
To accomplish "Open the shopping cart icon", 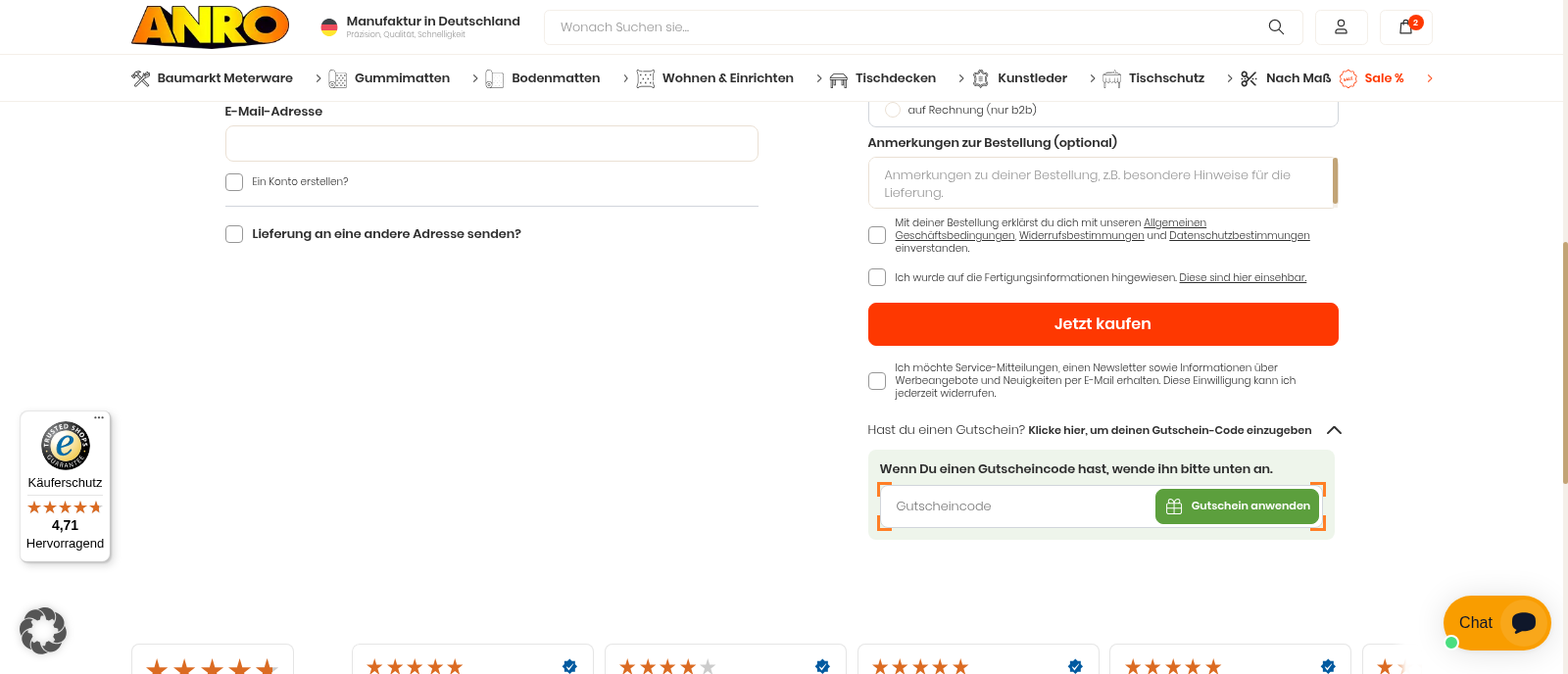I will (1405, 26).
